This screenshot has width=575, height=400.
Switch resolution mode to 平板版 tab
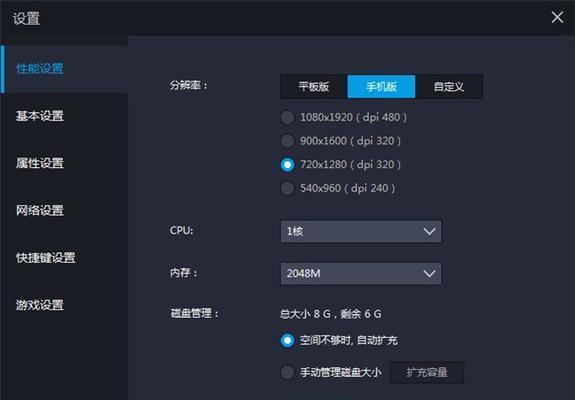click(x=314, y=87)
